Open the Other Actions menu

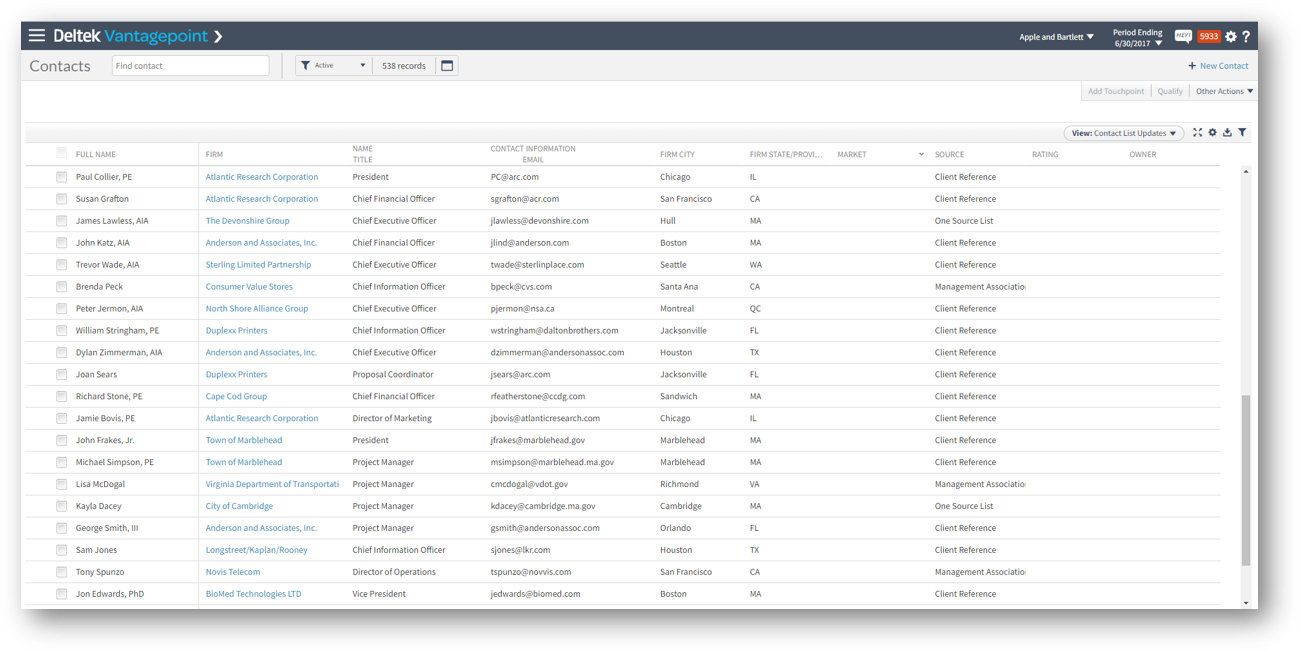click(x=1223, y=90)
